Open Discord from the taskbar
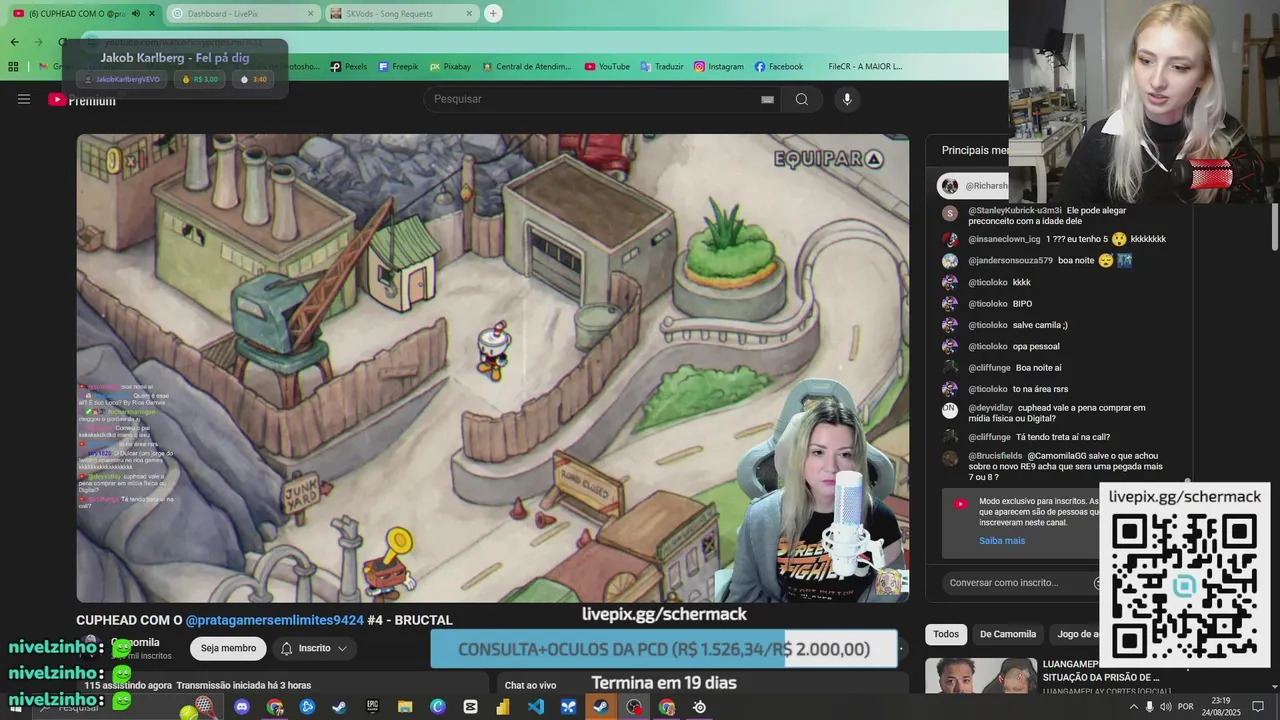 (x=242, y=707)
